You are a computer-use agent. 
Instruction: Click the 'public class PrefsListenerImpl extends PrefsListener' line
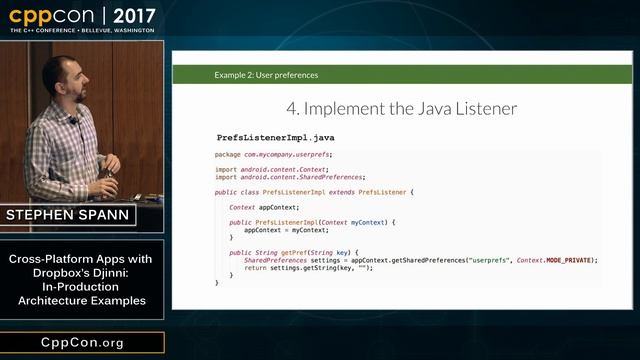click(314, 192)
